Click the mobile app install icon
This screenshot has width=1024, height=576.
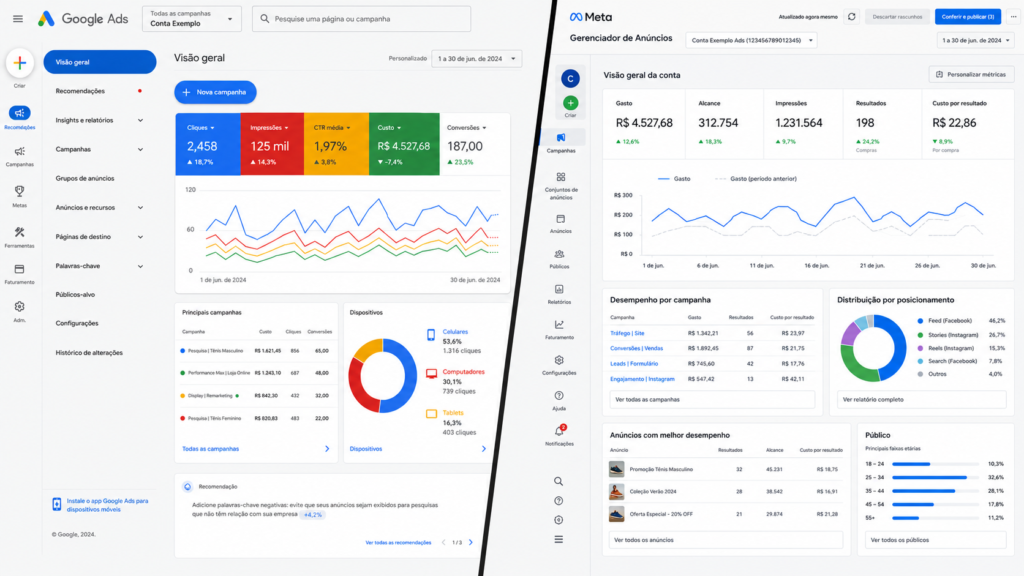click(57, 504)
